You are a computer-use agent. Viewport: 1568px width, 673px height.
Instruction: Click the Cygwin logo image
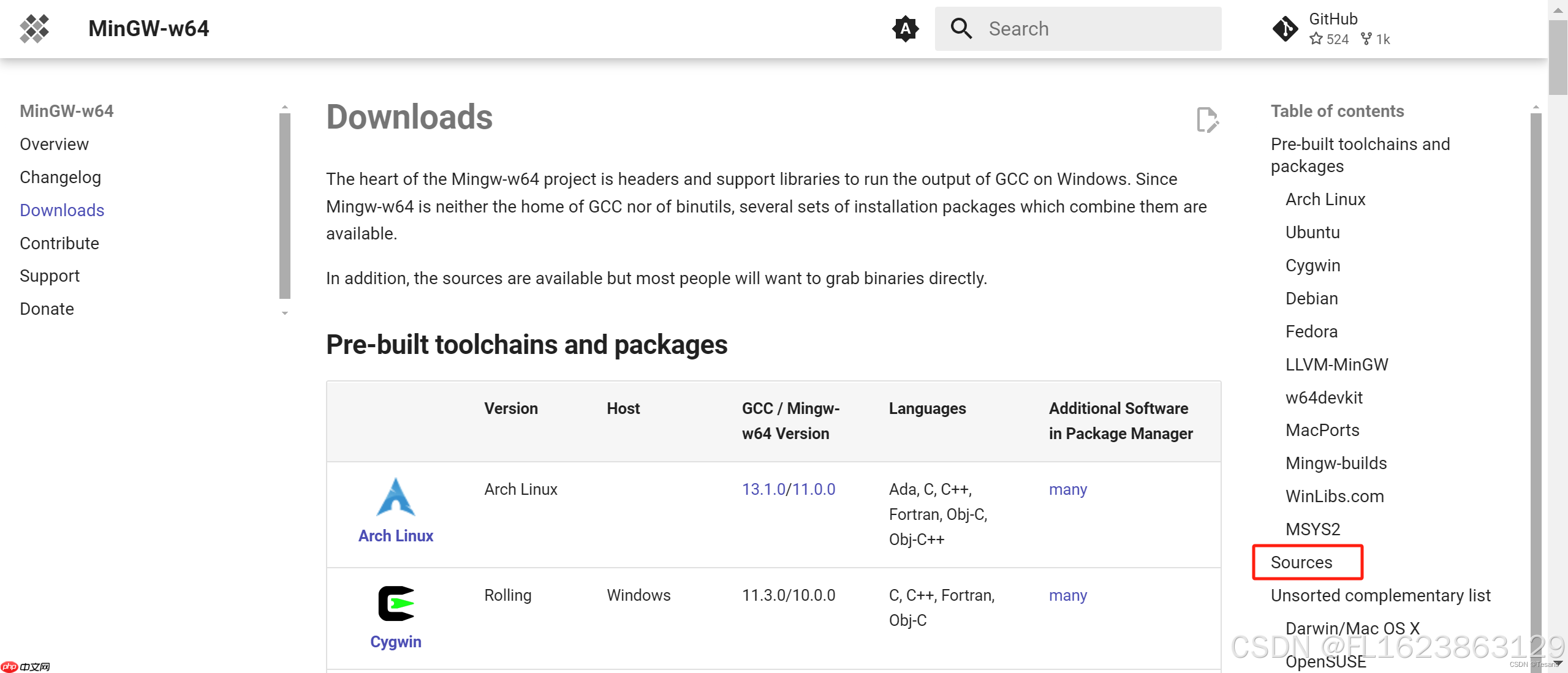(395, 604)
